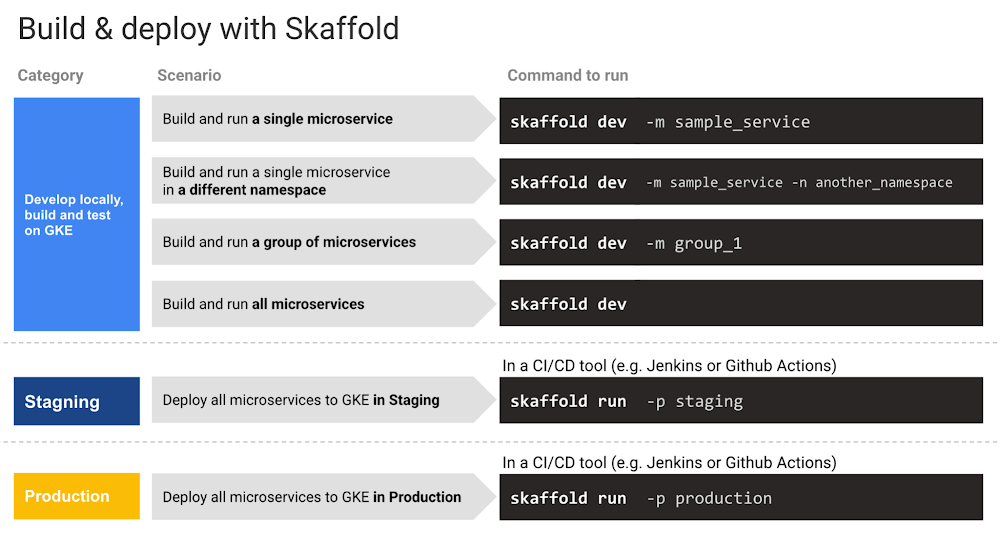This screenshot has width=1000, height=542.
Task: Select the dark blue 'Stagning' category block
Action: (x=76, y=402)
